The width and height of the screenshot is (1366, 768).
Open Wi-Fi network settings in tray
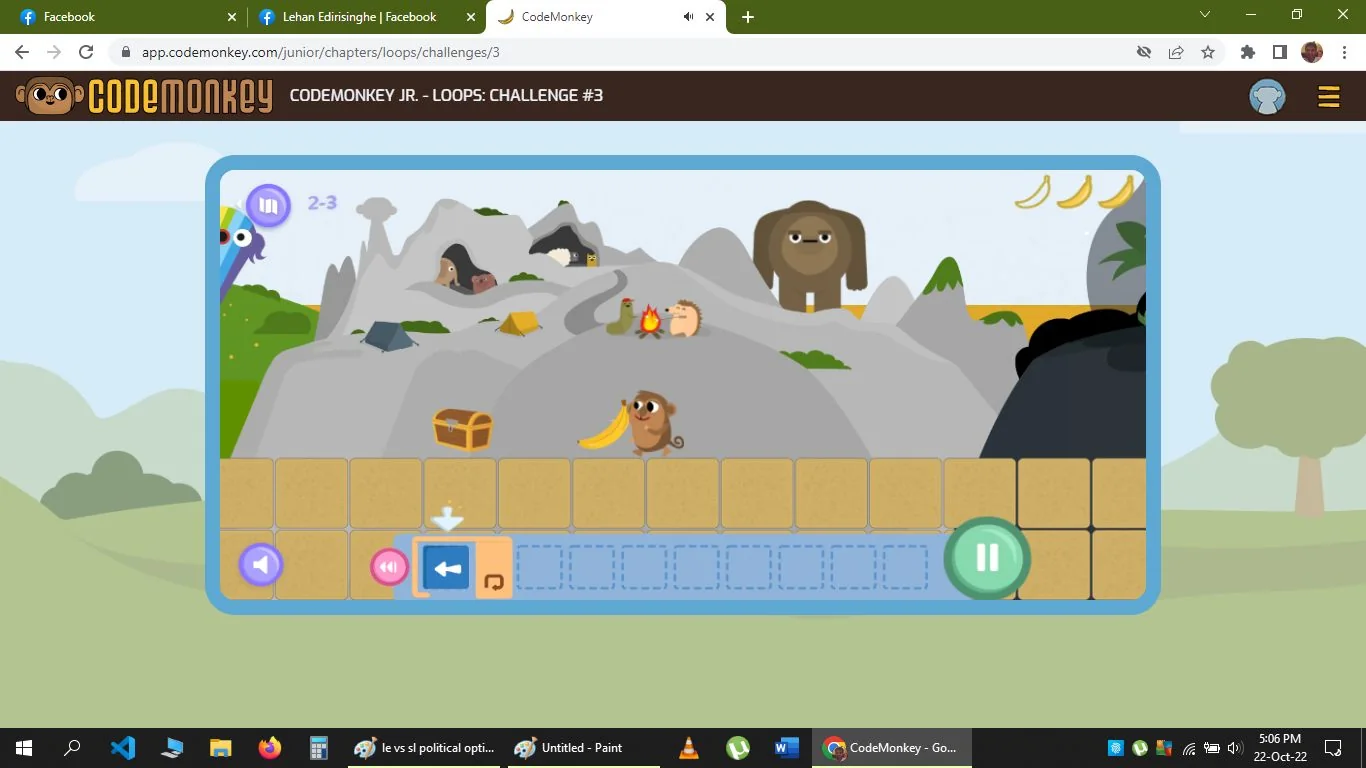tap(1188, 748)
